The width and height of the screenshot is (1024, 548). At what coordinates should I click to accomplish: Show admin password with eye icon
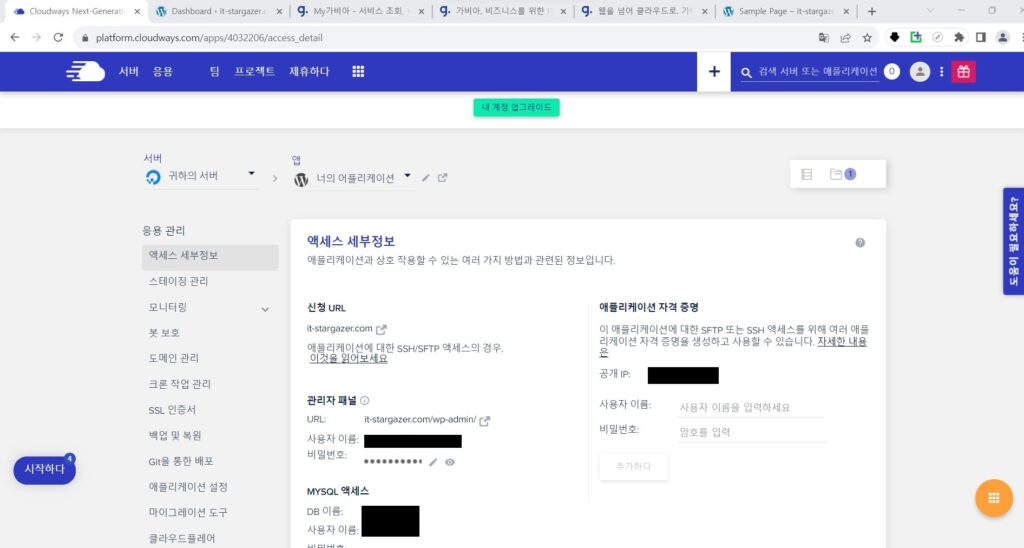tap(450, 462)
